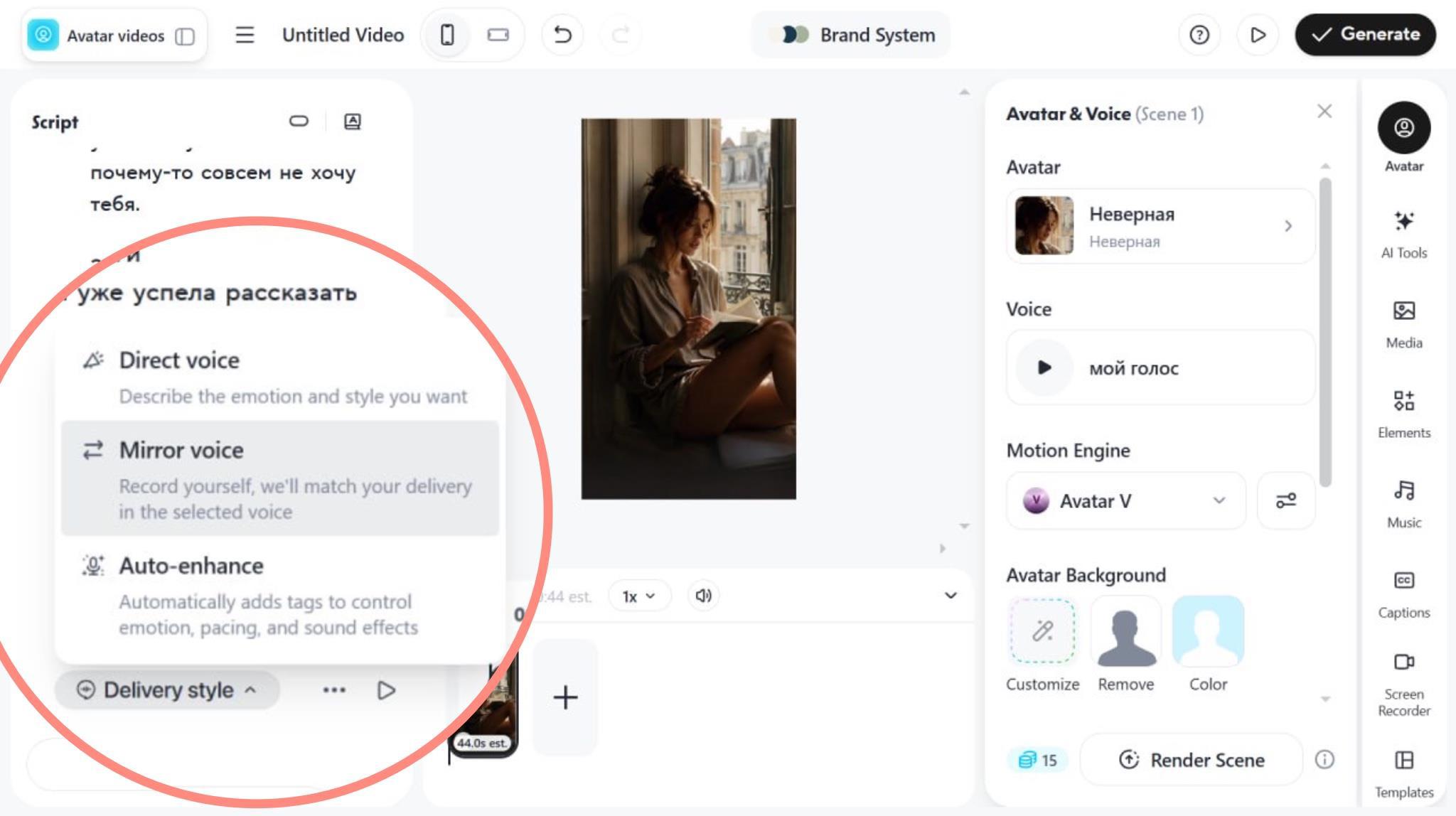
Task: Switch to portrait phone orientation
Action: (447, 35)
